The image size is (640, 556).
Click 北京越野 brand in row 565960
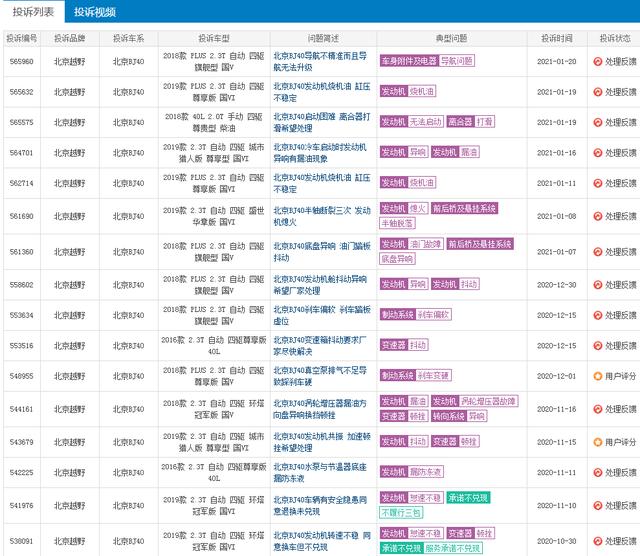click(70, 62)
